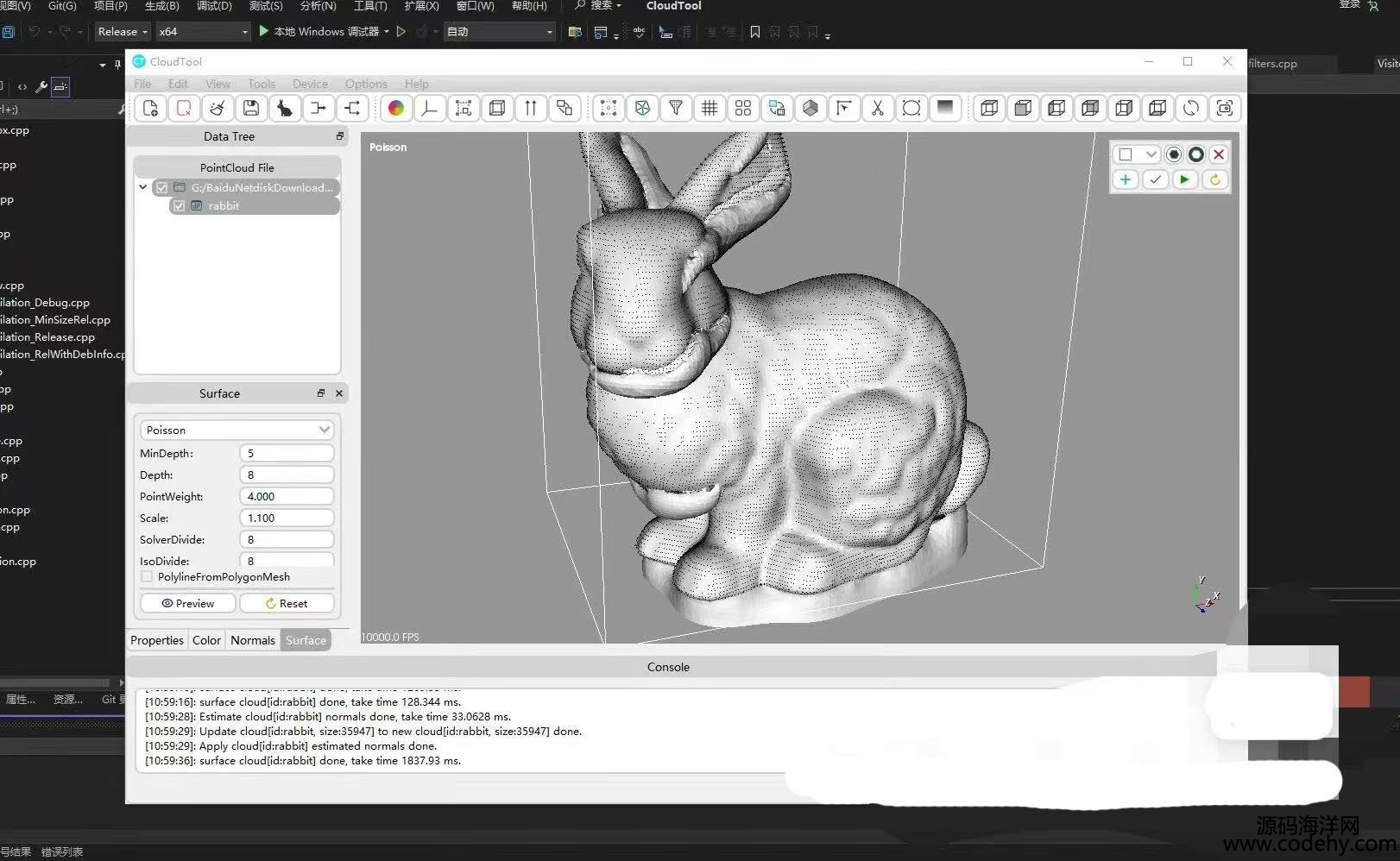Viewport: 1400px width, 861px height.
Task: Click the wireframe cube icon after bounding box
Action: click(x=497, y=108)
